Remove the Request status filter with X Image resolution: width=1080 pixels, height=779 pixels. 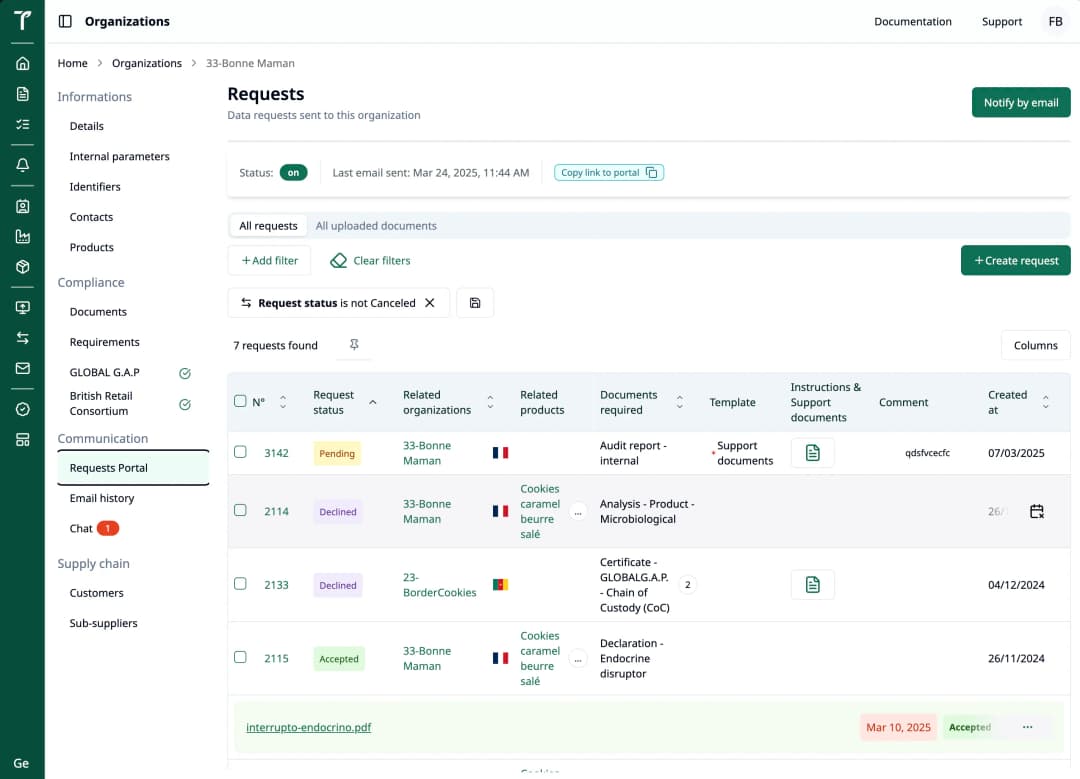pos(430,303)
